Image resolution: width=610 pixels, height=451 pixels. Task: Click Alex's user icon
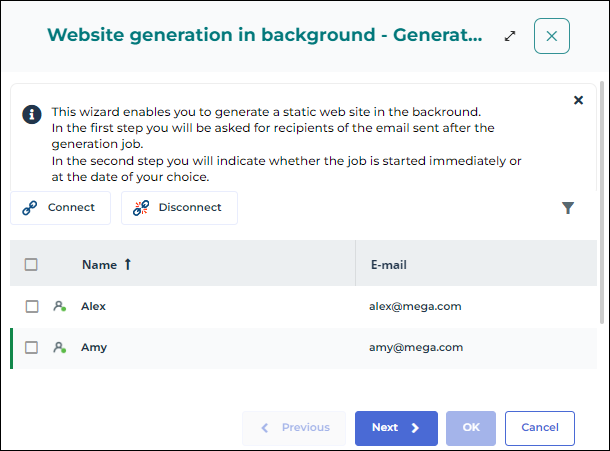pyautogui.click(x=60, y=307)
